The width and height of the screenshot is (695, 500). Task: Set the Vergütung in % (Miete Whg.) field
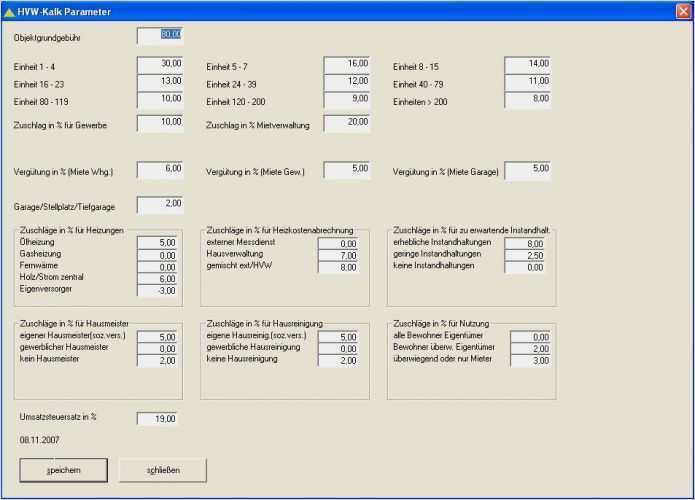point(160,170)
